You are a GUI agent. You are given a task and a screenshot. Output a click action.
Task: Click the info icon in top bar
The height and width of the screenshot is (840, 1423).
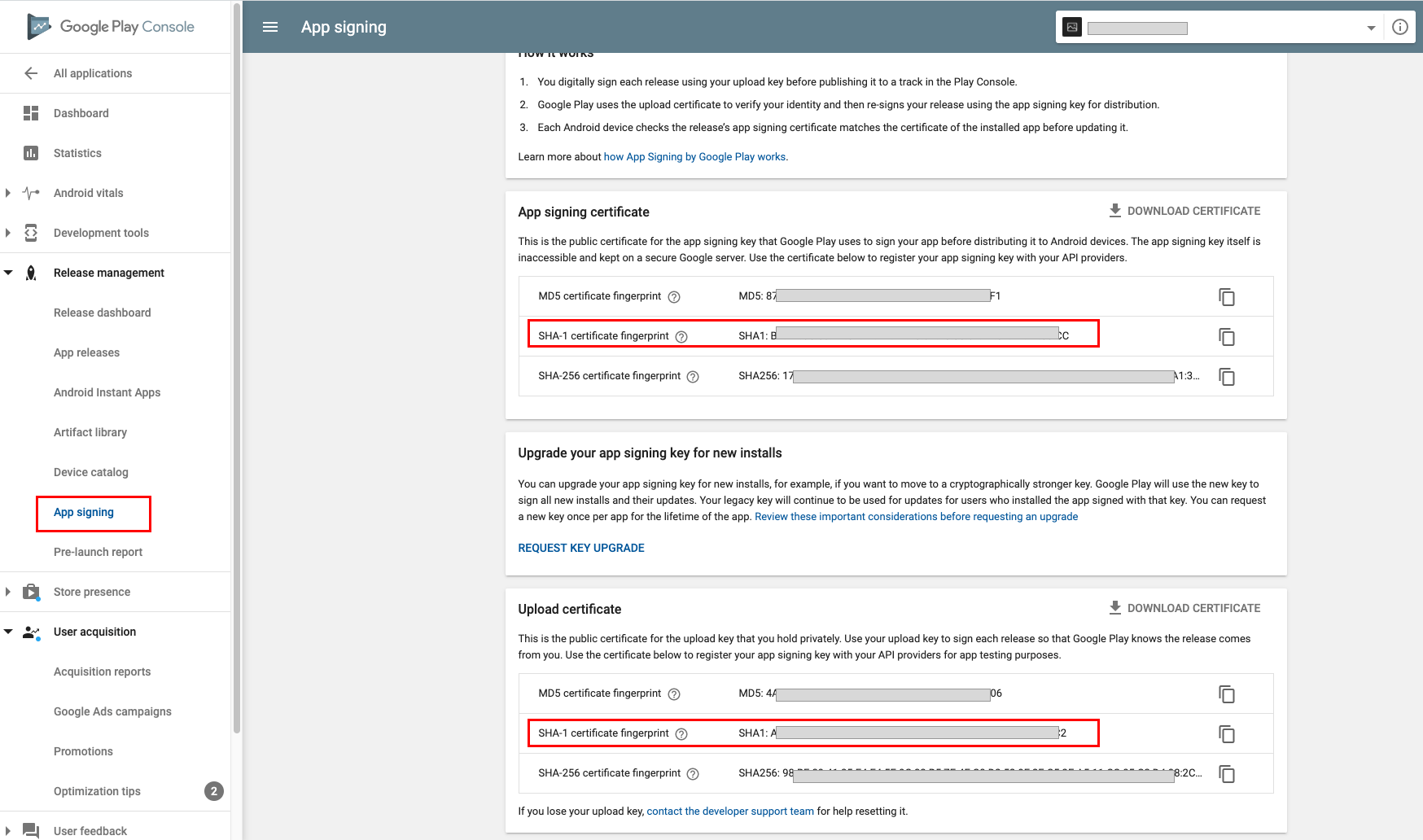point(1400,27)
